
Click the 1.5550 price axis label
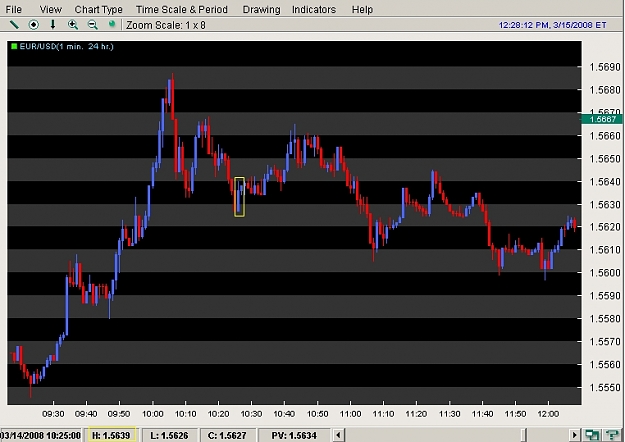coord(605,387)
